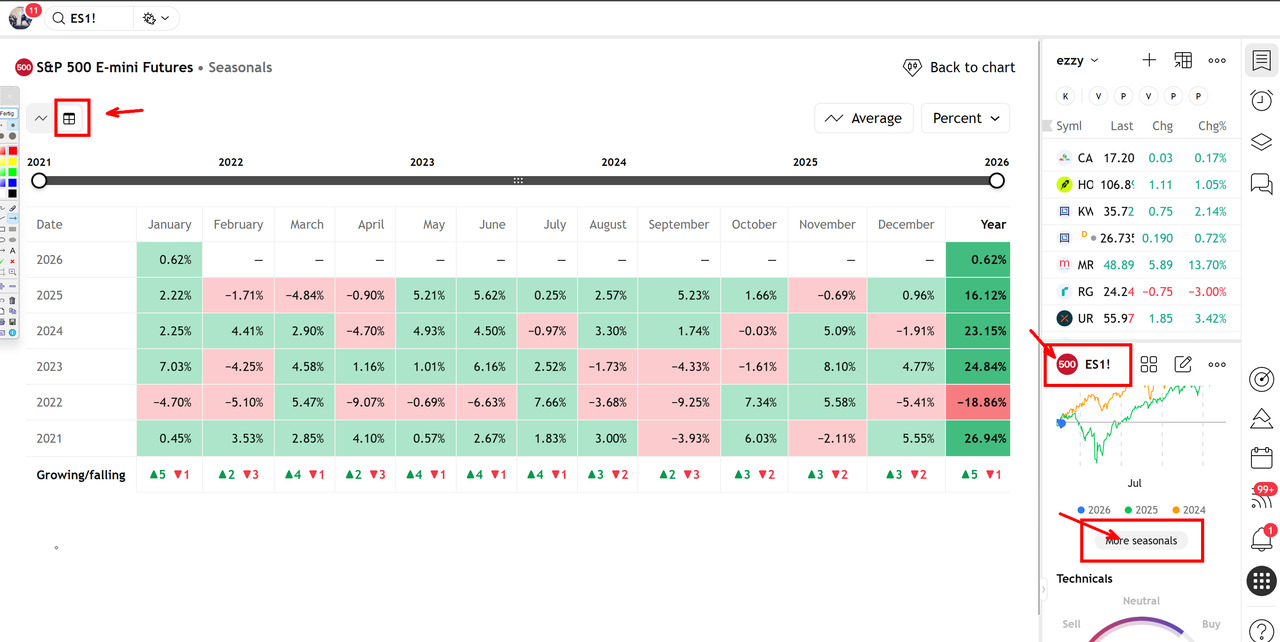Open the Object tree layers icon
This screenshot has height=642, width=1280.
click(x=1261, y=142)
